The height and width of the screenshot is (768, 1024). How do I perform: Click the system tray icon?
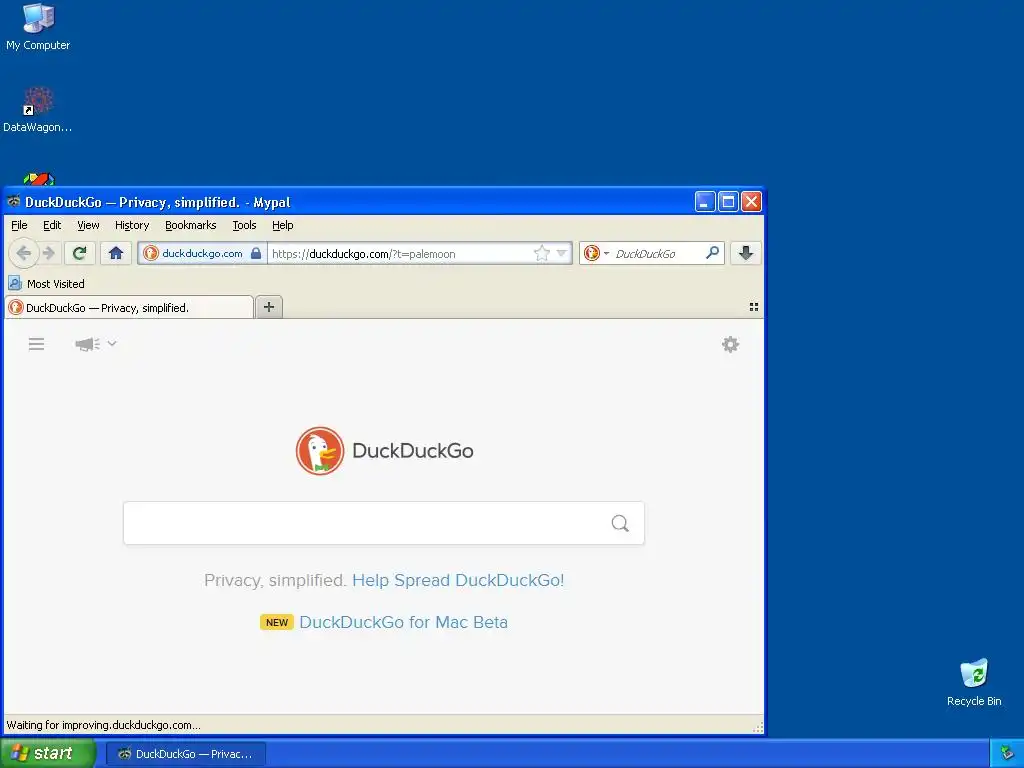[x=1007, y=754]
